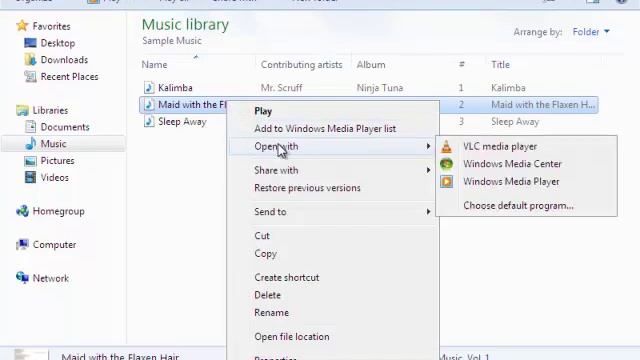Click Ninja Tuna album cell
The height and width of the screenshot is (360, 640).
(380, 88)
